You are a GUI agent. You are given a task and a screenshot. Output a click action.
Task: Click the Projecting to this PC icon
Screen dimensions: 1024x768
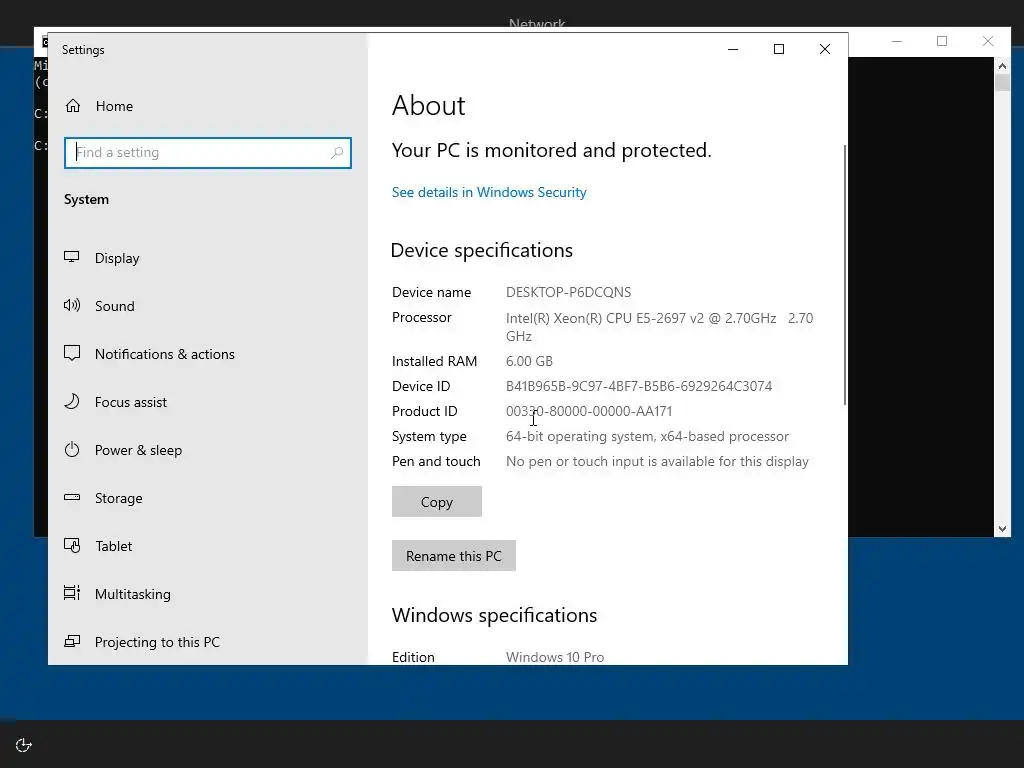[x=72, y=641]
